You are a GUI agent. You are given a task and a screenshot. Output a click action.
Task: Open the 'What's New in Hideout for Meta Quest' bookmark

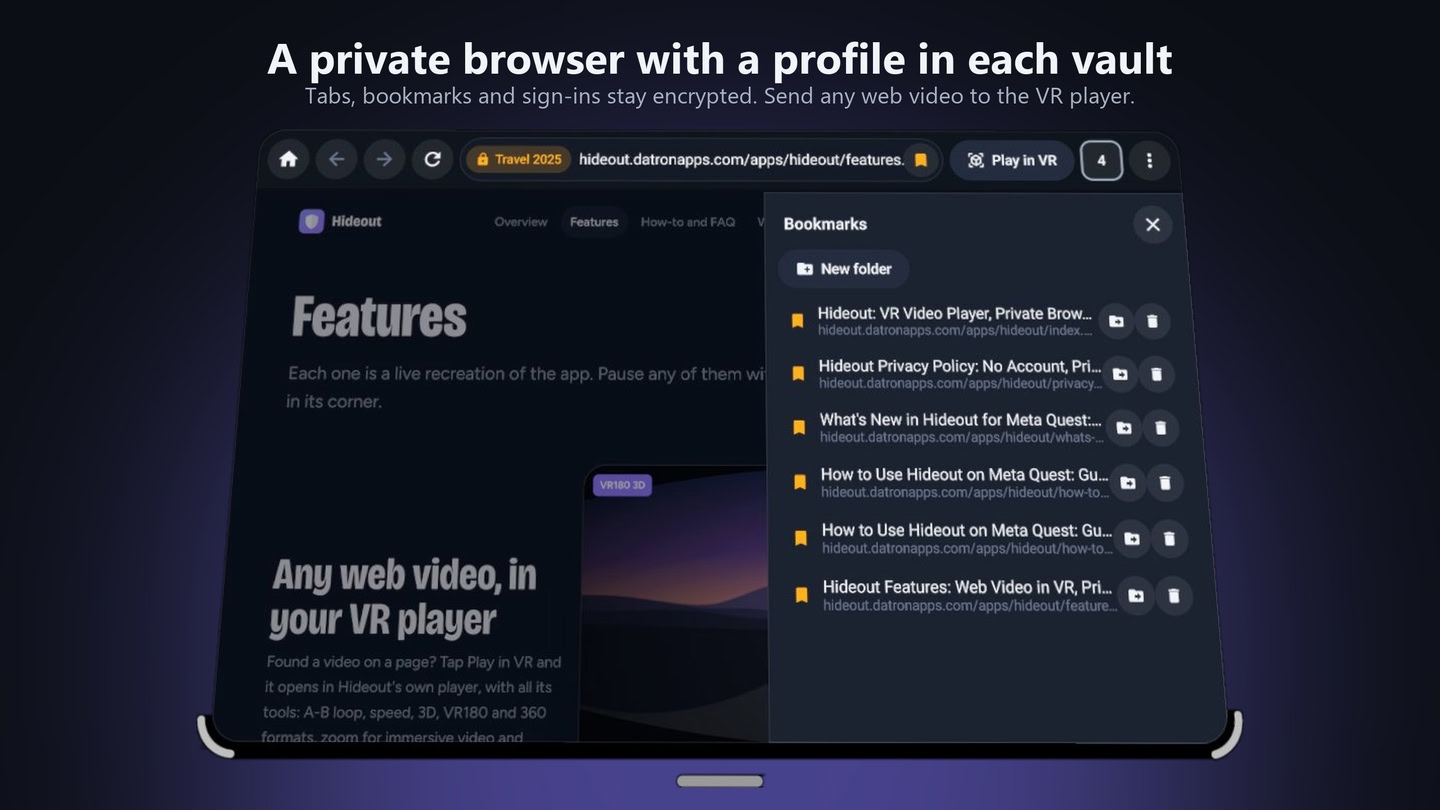tap(947, 428)
